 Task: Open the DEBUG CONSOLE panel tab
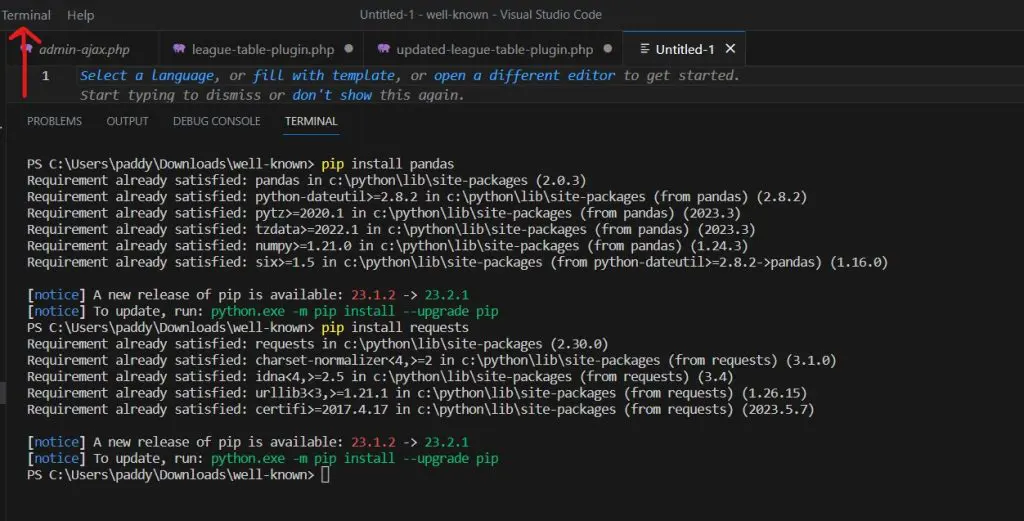217,121
